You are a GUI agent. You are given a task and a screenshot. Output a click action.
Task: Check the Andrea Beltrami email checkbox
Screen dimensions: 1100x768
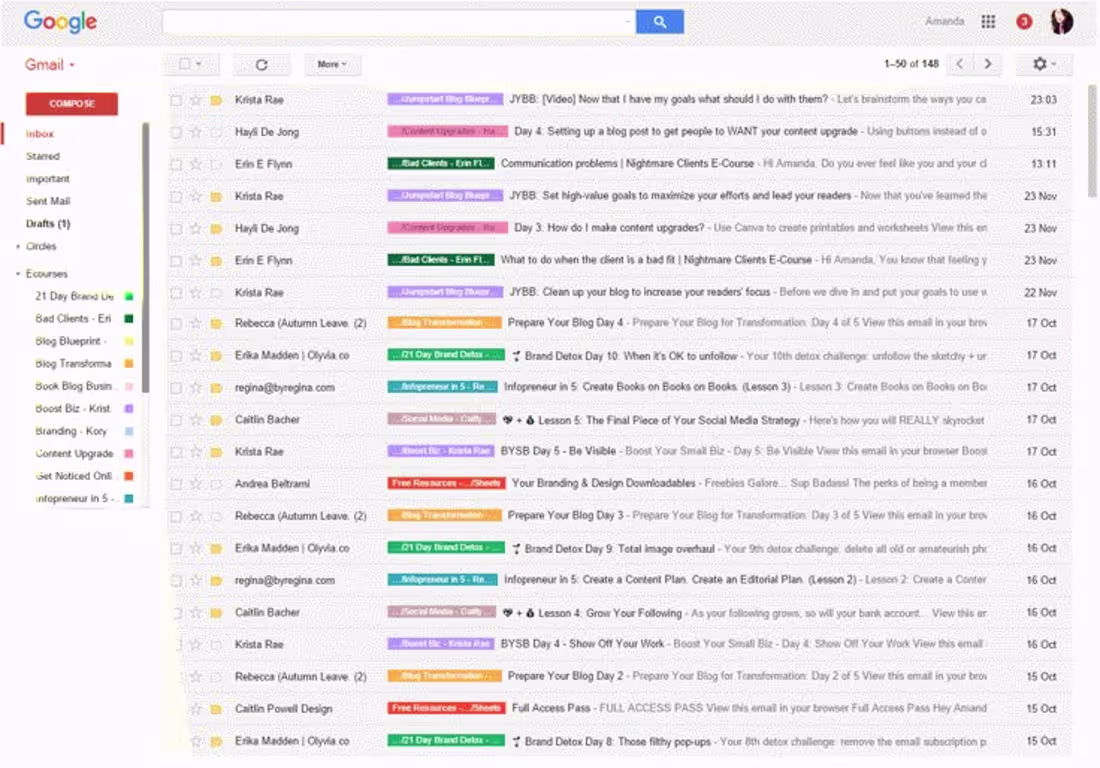pyautogui.click(x=176, y=484)
